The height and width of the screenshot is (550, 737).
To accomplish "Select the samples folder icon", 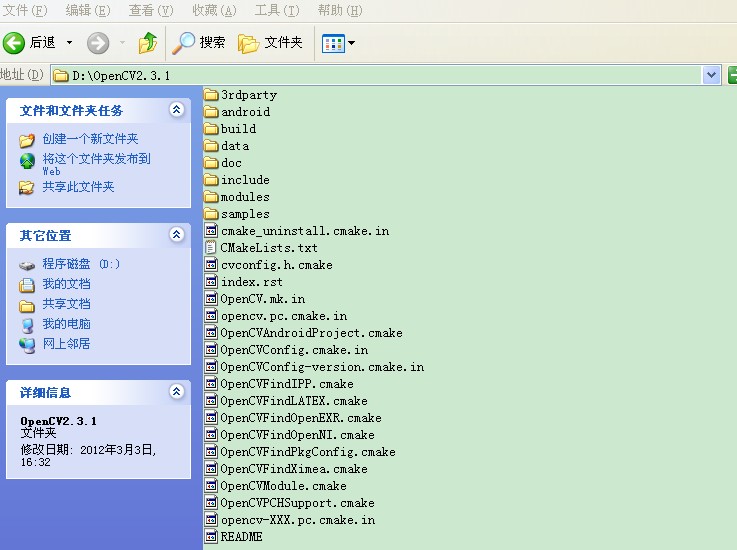I will 212,214.
